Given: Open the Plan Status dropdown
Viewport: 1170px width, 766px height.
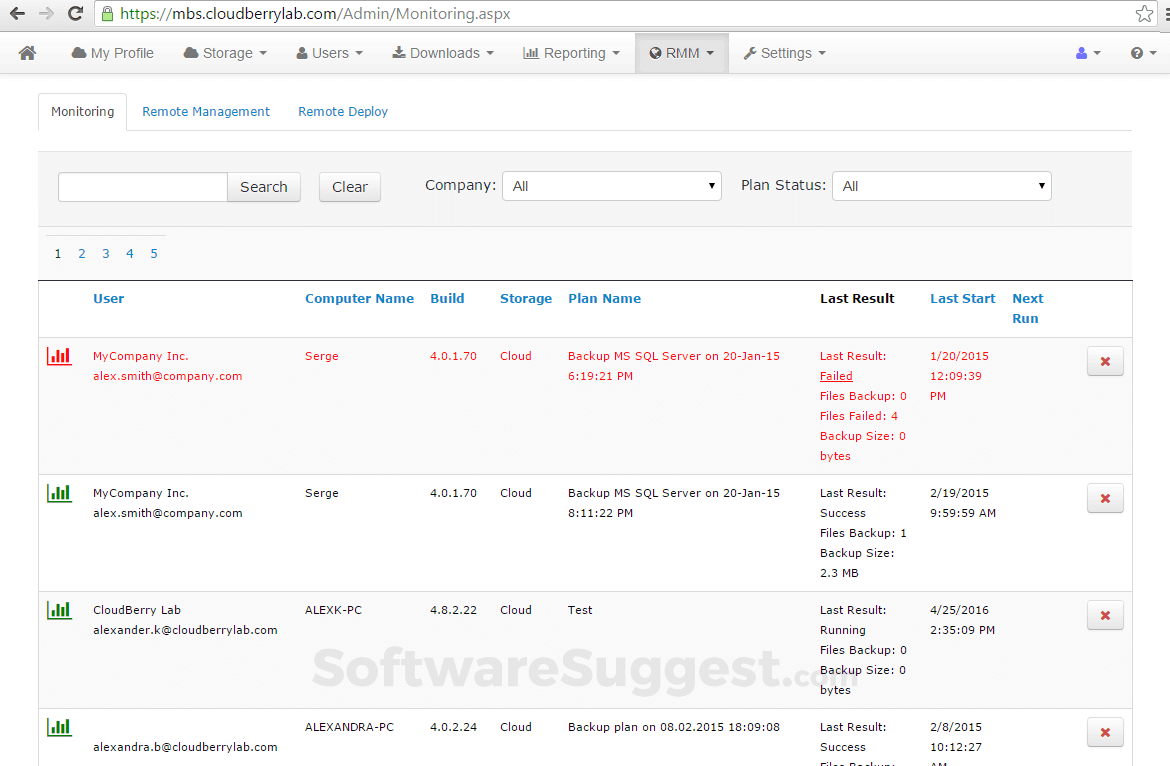Looking at the screenshot, I should point(941,185).
